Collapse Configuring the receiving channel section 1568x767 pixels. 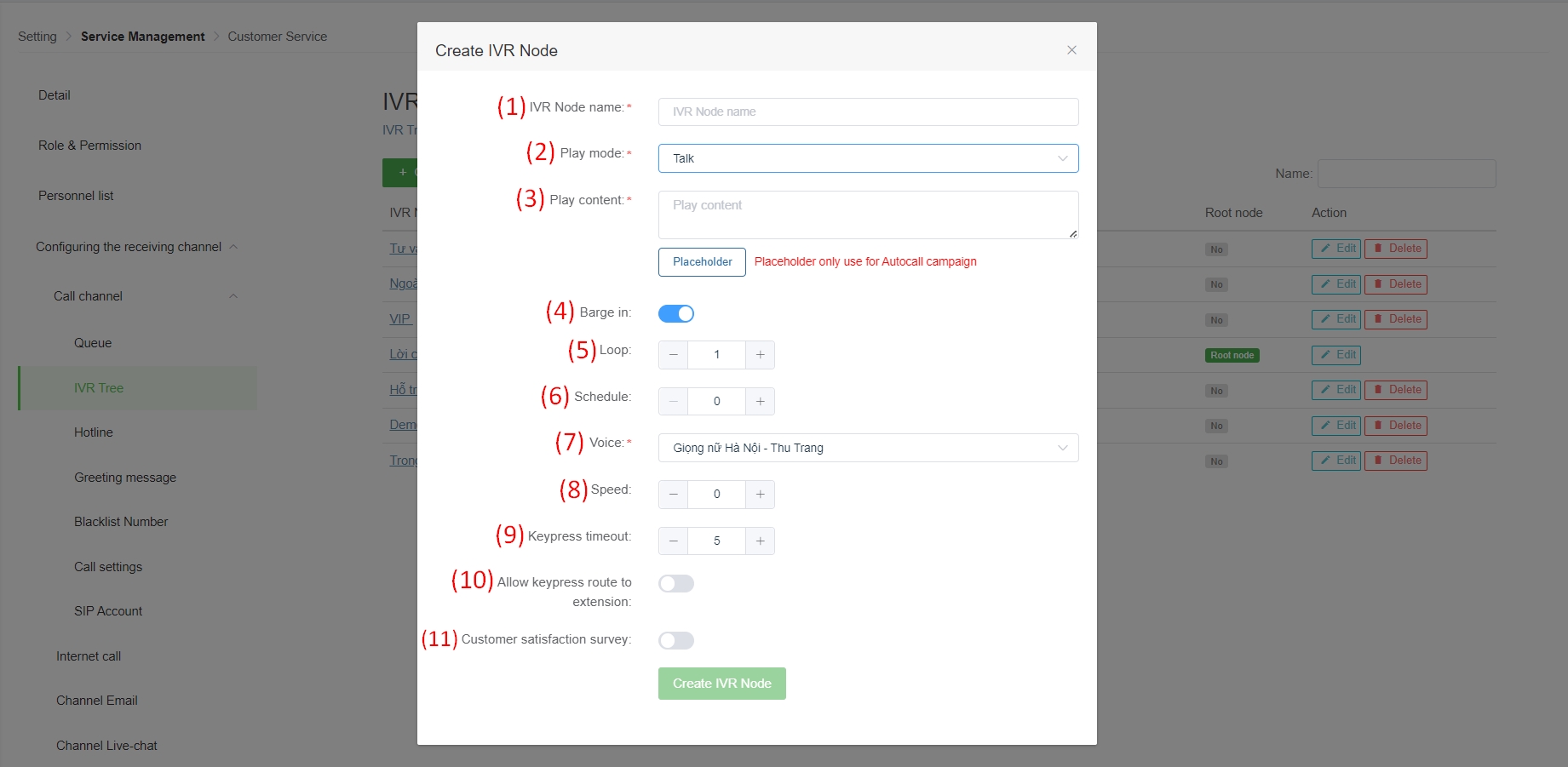(233, 247)
